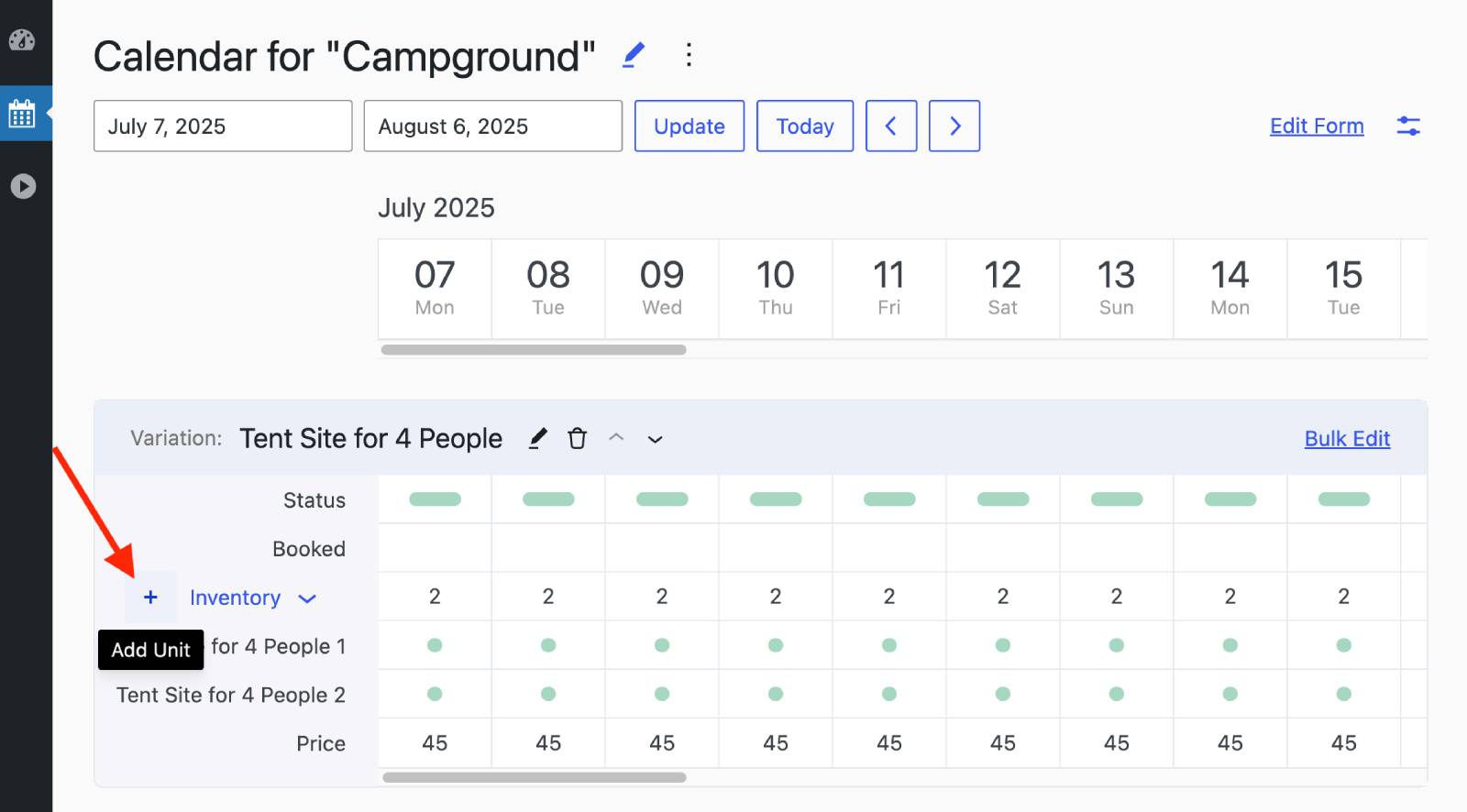Toggle Tent Site 2 availability dot on Mon 07
Viewport: 1467px width, 812px height.
[x=435, y=694]
